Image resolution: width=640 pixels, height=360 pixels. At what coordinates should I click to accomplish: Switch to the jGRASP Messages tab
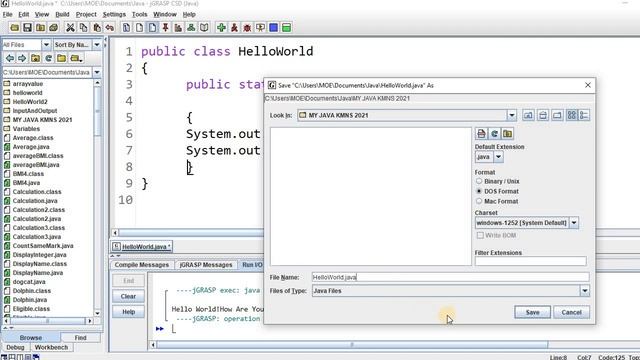(x=206, y=265)
